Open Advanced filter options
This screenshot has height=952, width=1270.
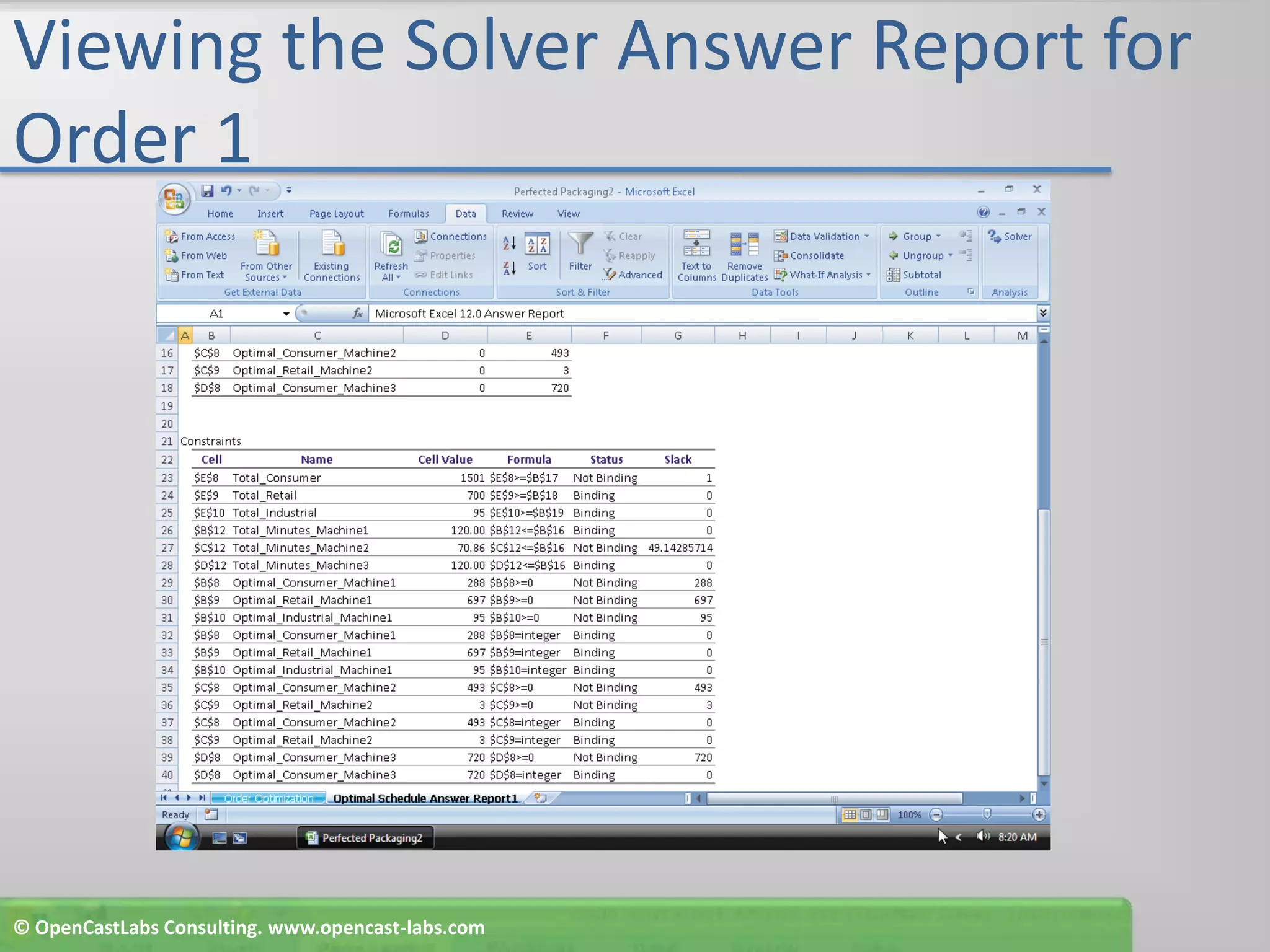(x=633, y=275)
